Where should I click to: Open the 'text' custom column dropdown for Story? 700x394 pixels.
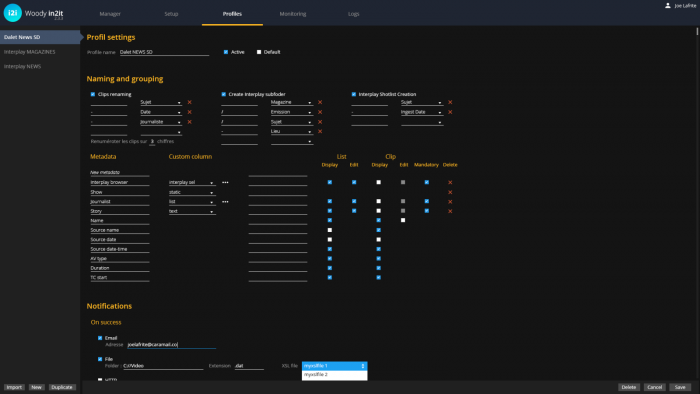pos(192,211)
